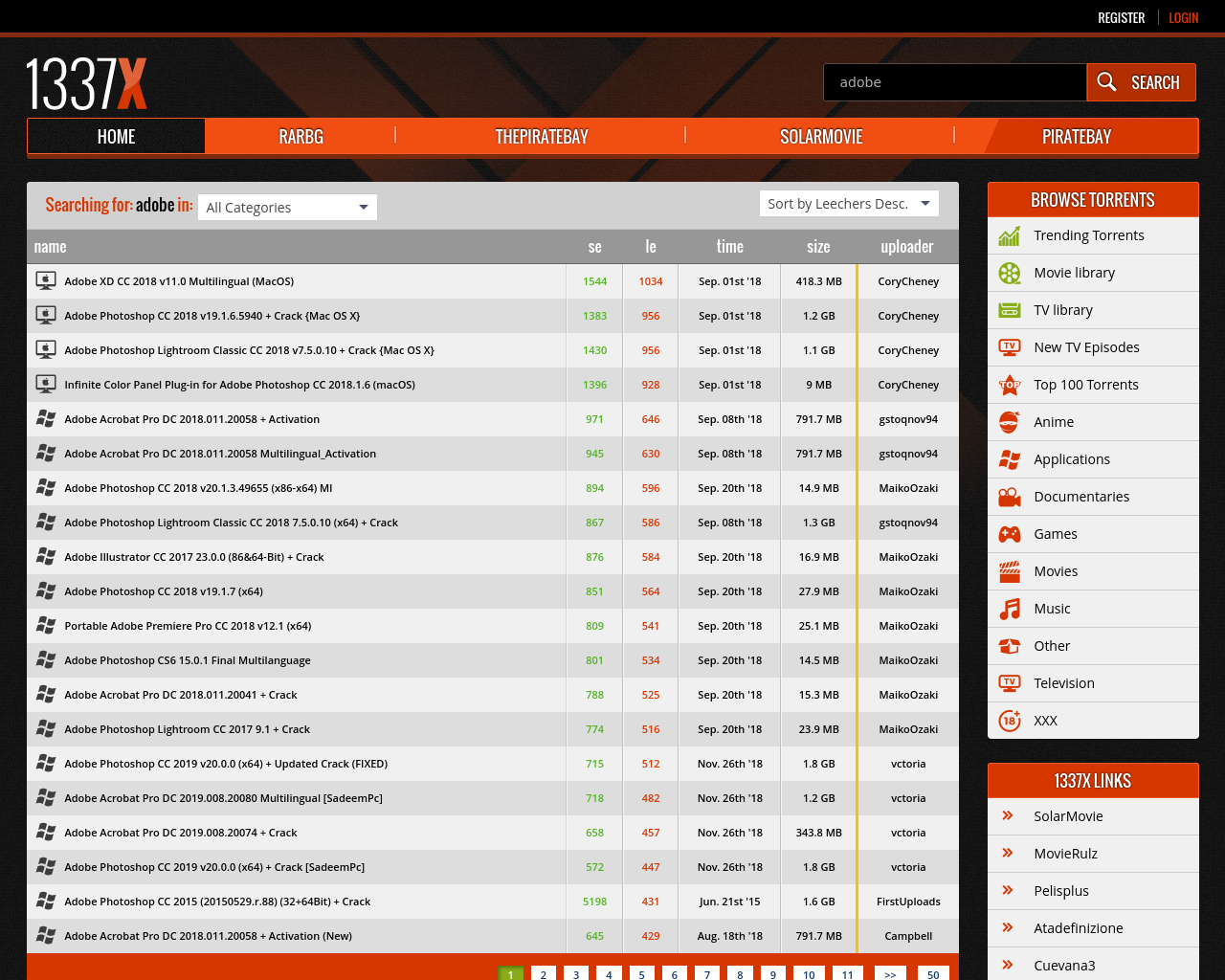Image resolution: width=1225 pixels, height=980 pixels.
Task: Click the Games controller icon
Action: coord(1010,534)
